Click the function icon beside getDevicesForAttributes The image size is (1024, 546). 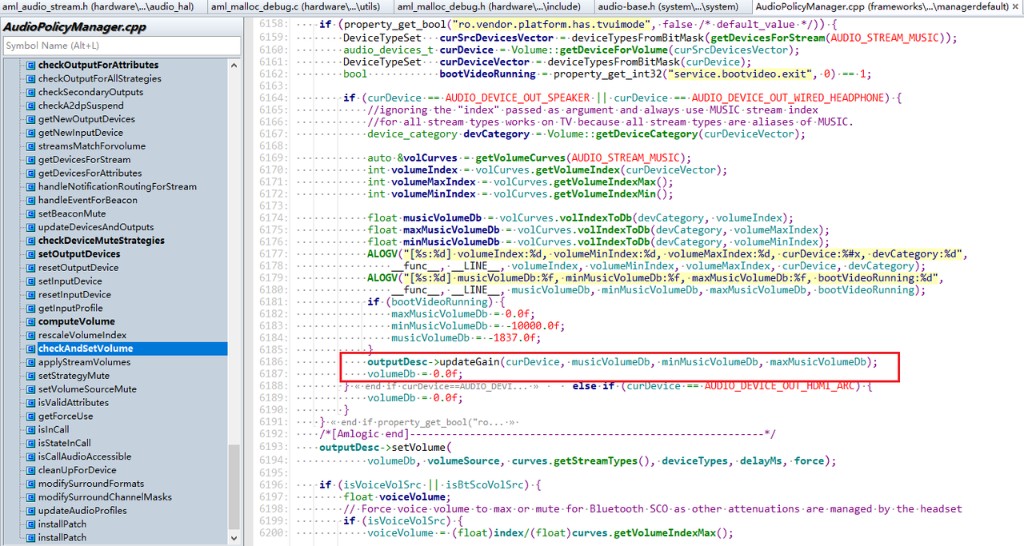[x=30, y=173]
